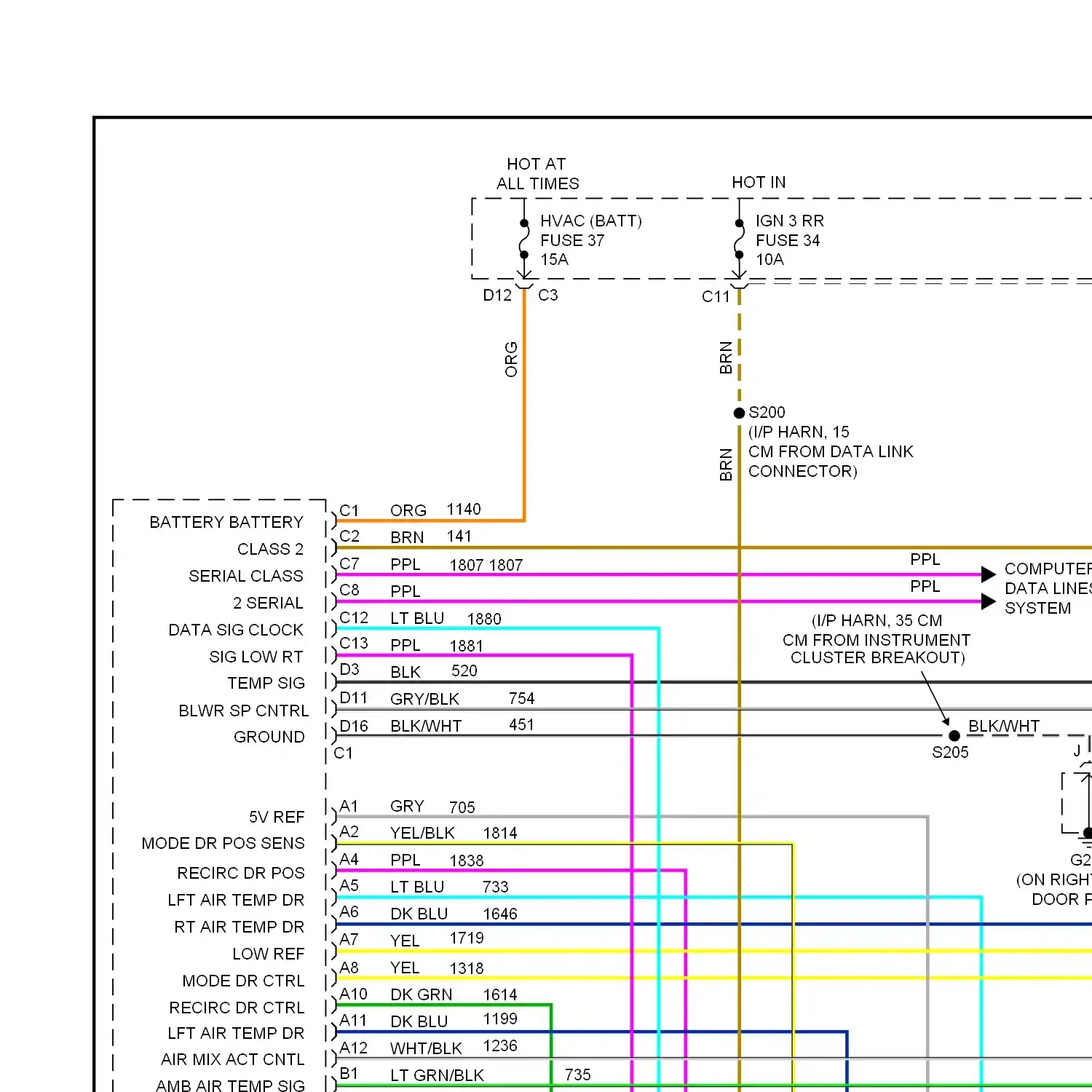Click the AMB AIR TEMP SIG label
The width and height of the screenshot is (1092, 1092).
[x=231, y=1085]
